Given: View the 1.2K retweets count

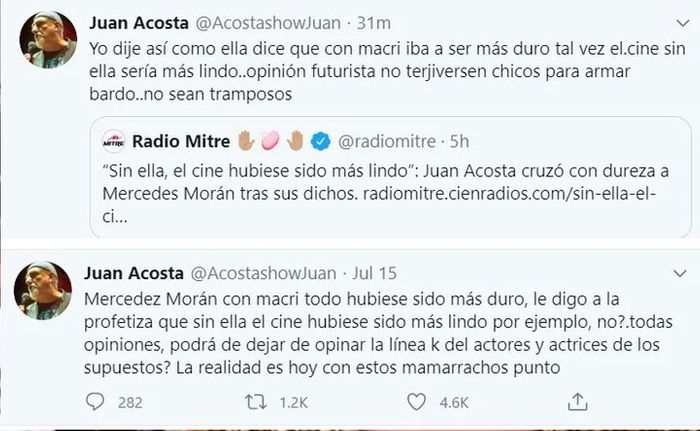Looking at the screenshot, I should click(x=292, y=401).
